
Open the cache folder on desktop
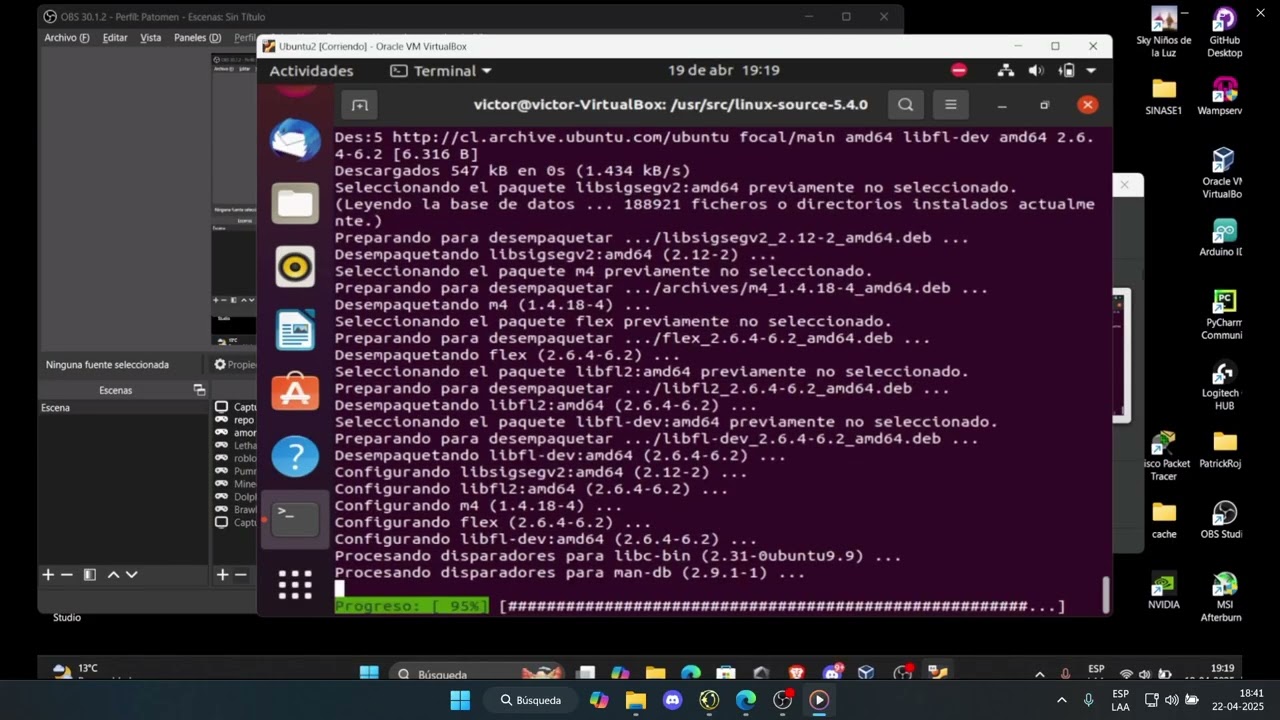(x=1164, y=521)
